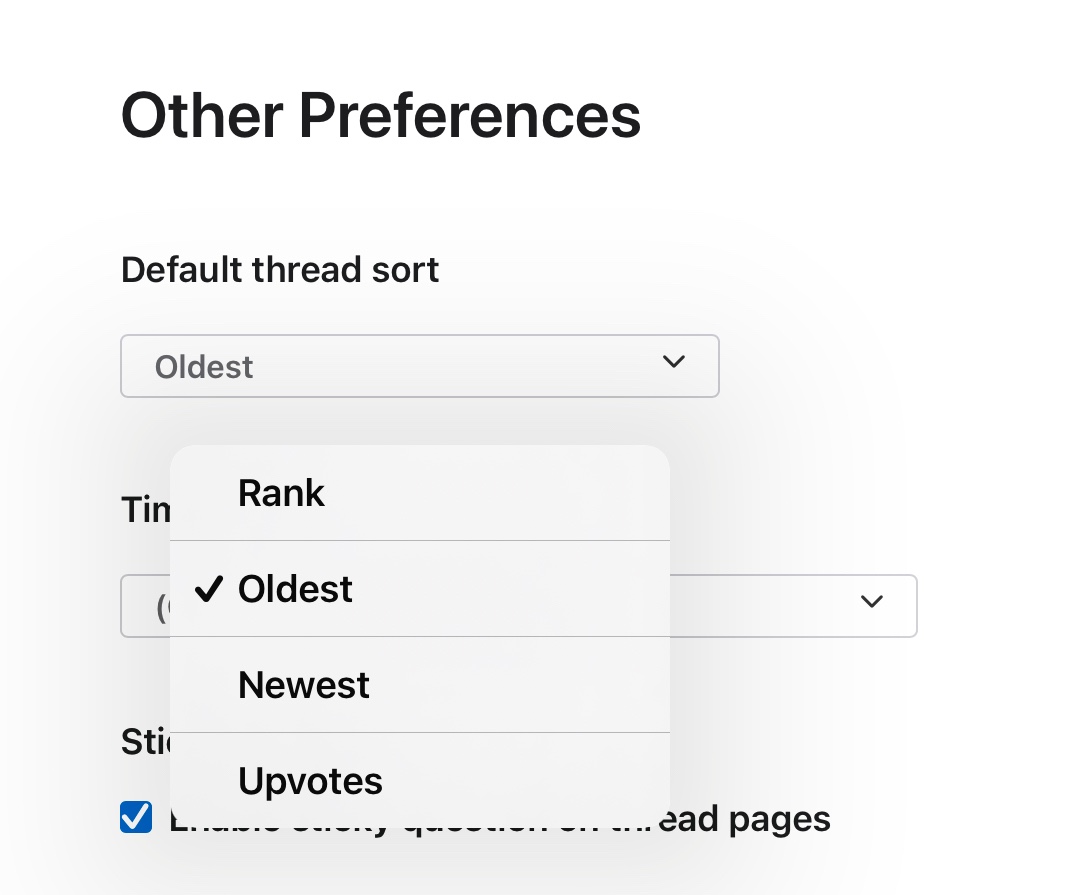Click the Other Preferences heading
This screenshot has width=1079, height=895.
point(381,115)
